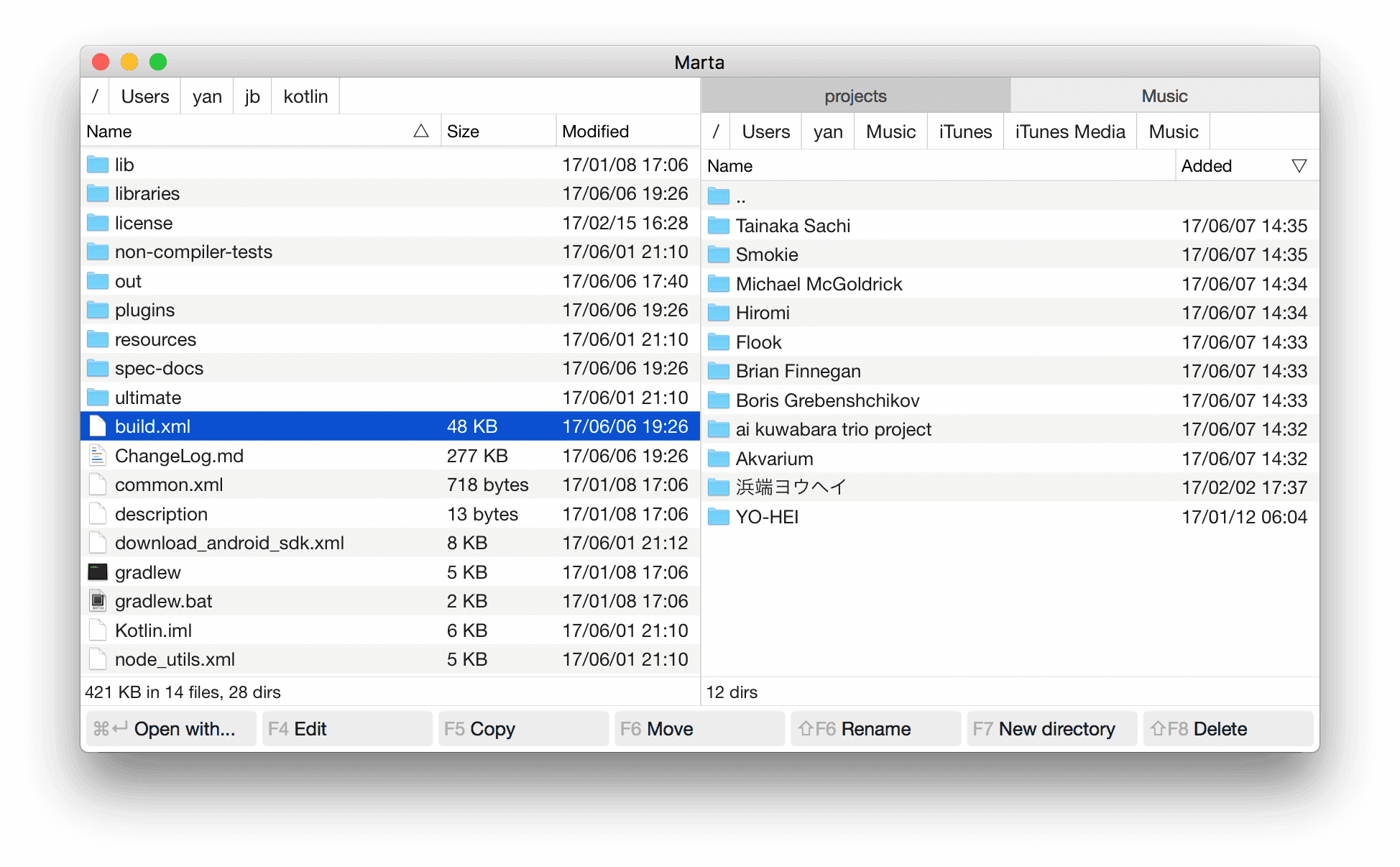Click the libraries folder icon
The width and height of the screenshot is (1400, 867).
click(x=98, y=193)
